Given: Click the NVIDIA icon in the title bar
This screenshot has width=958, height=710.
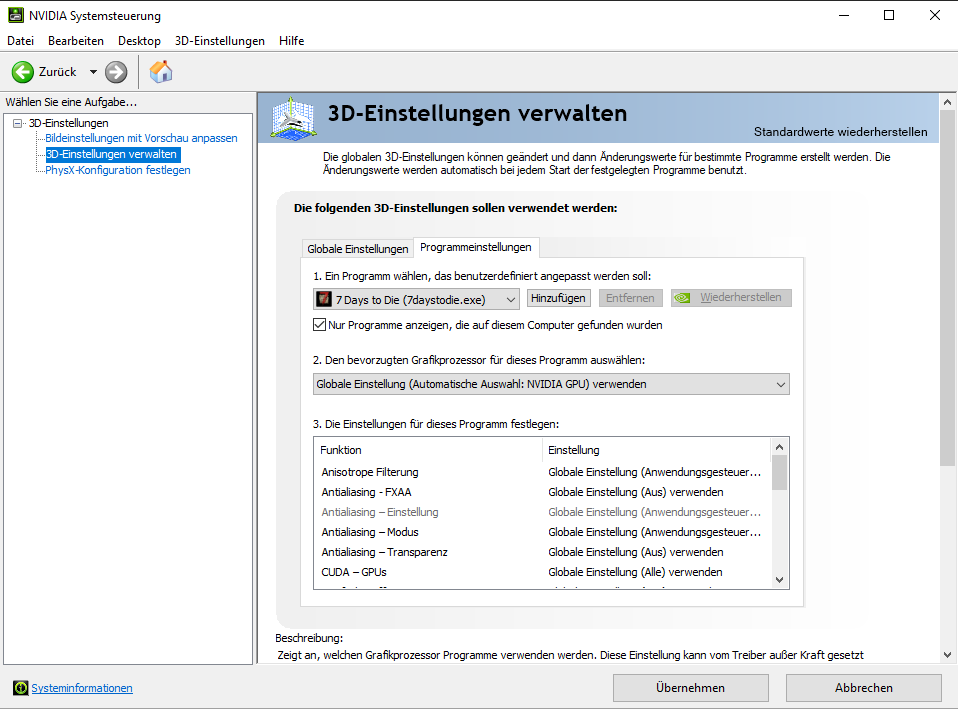Looking at the screenshot, I should [16, 15].
